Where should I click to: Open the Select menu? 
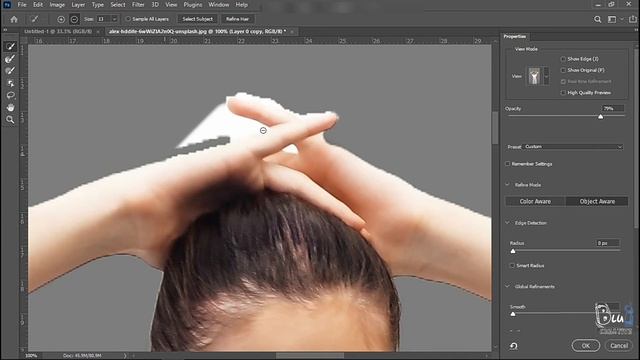pos(118,5)
